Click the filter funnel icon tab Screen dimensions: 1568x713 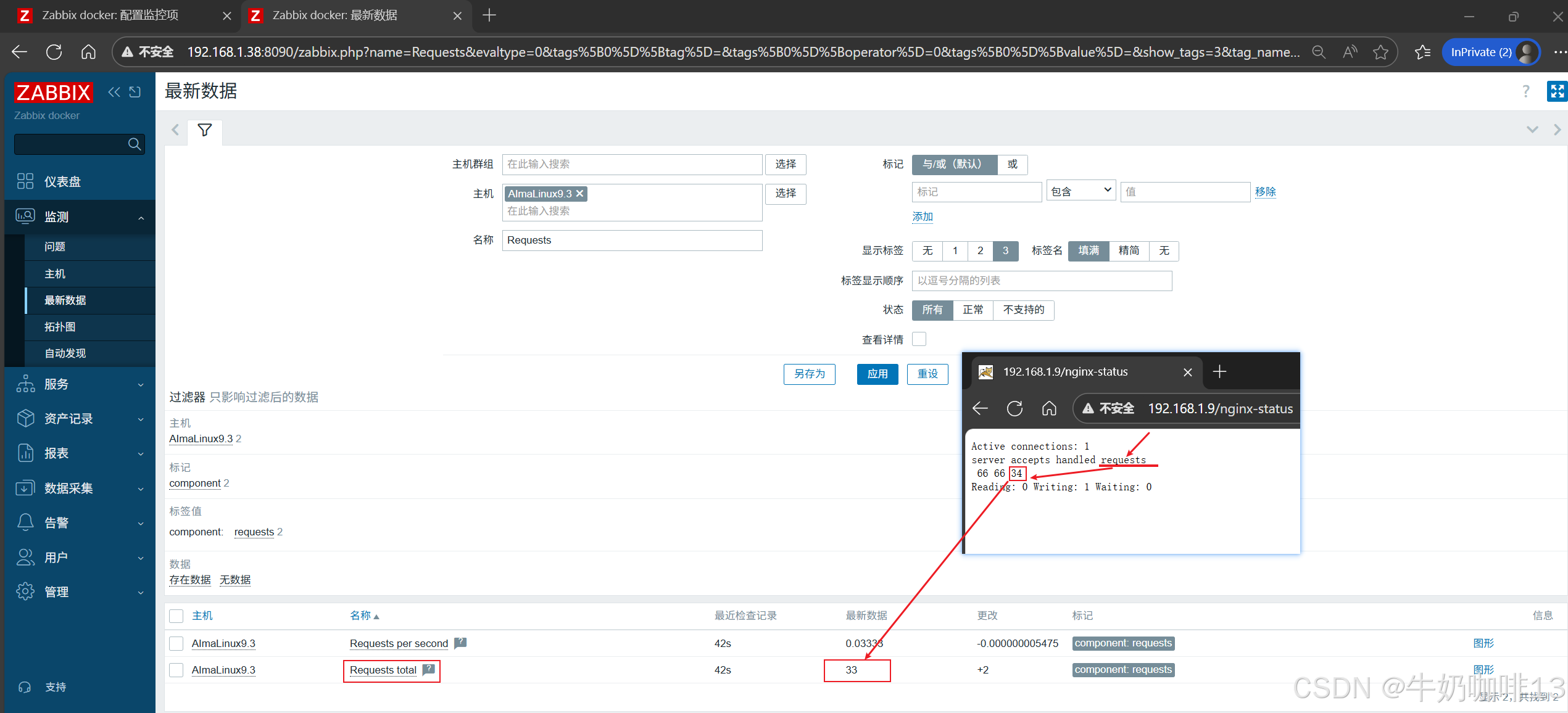205,130
